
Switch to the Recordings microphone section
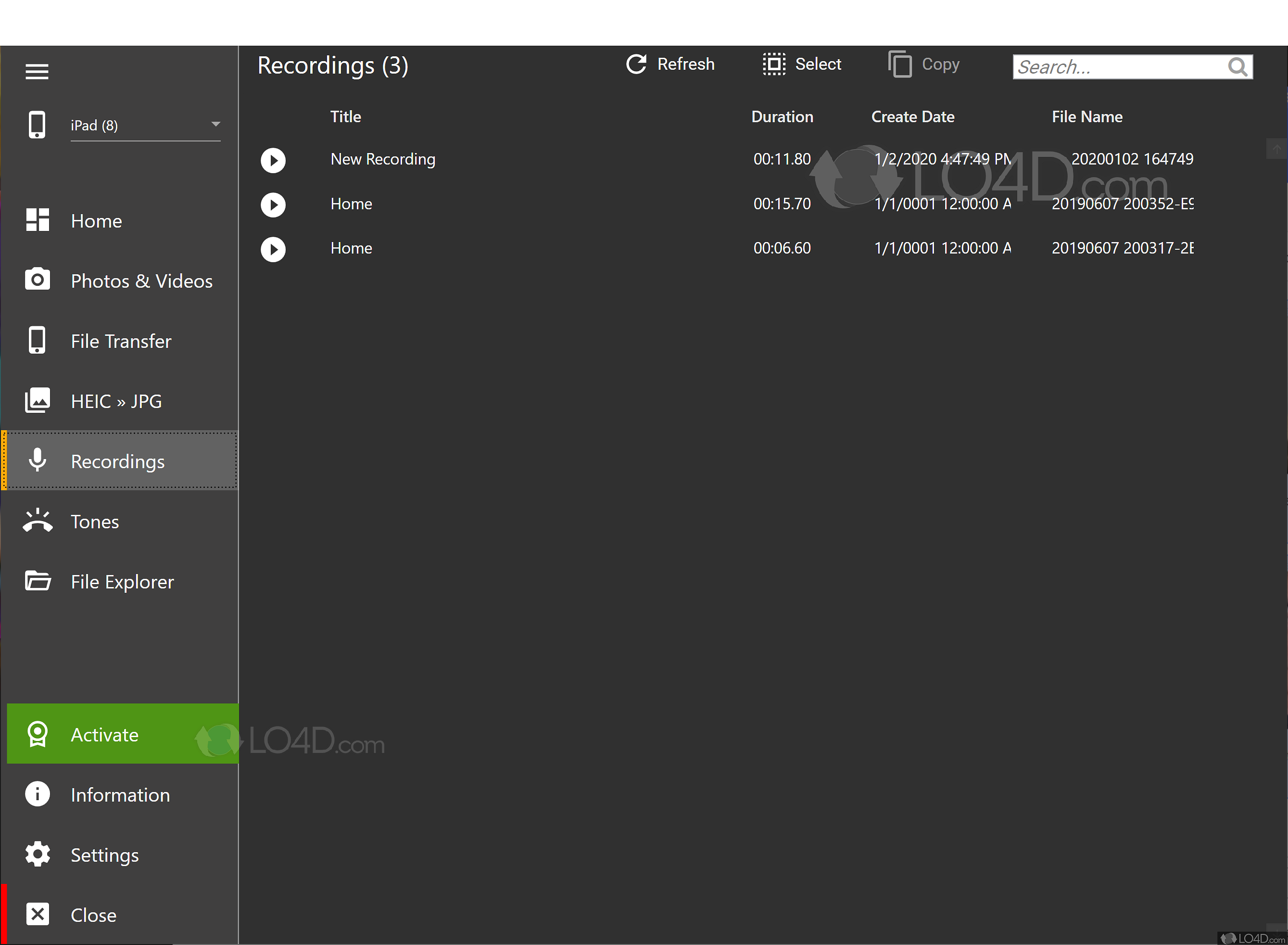click(117, 461)
